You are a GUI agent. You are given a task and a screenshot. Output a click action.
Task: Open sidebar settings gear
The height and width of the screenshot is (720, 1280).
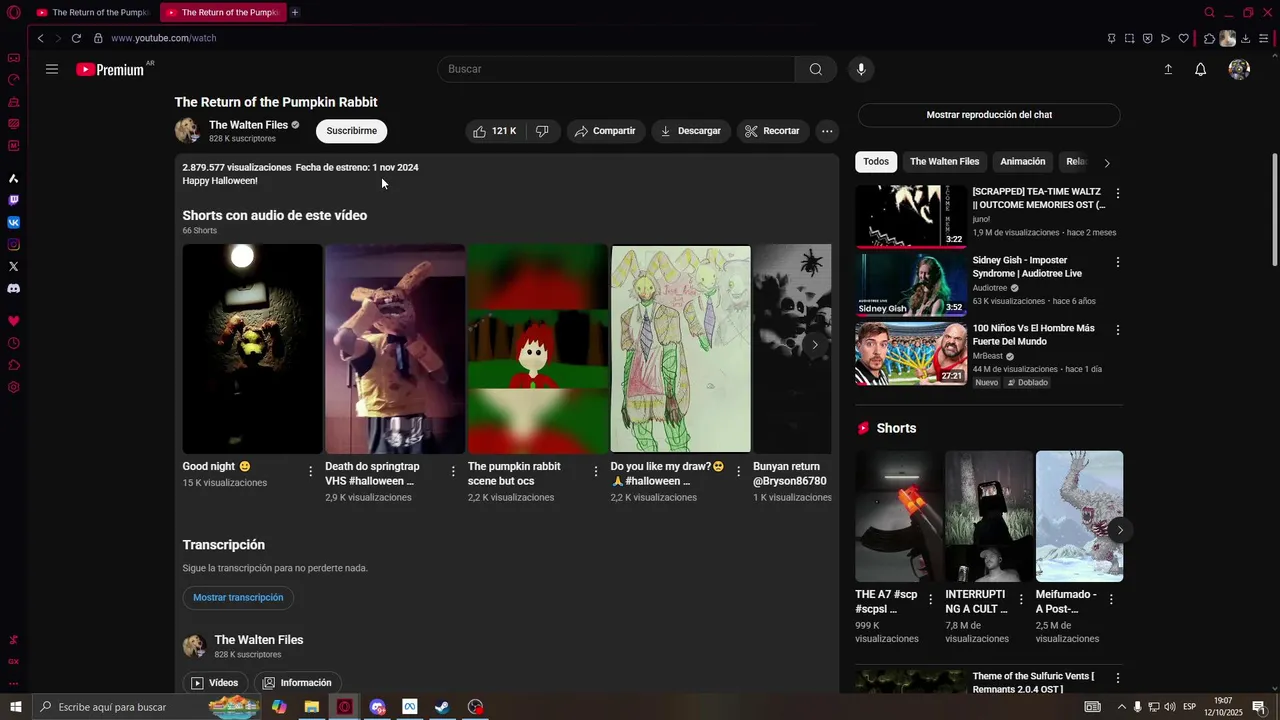click(x=13, y=387)
